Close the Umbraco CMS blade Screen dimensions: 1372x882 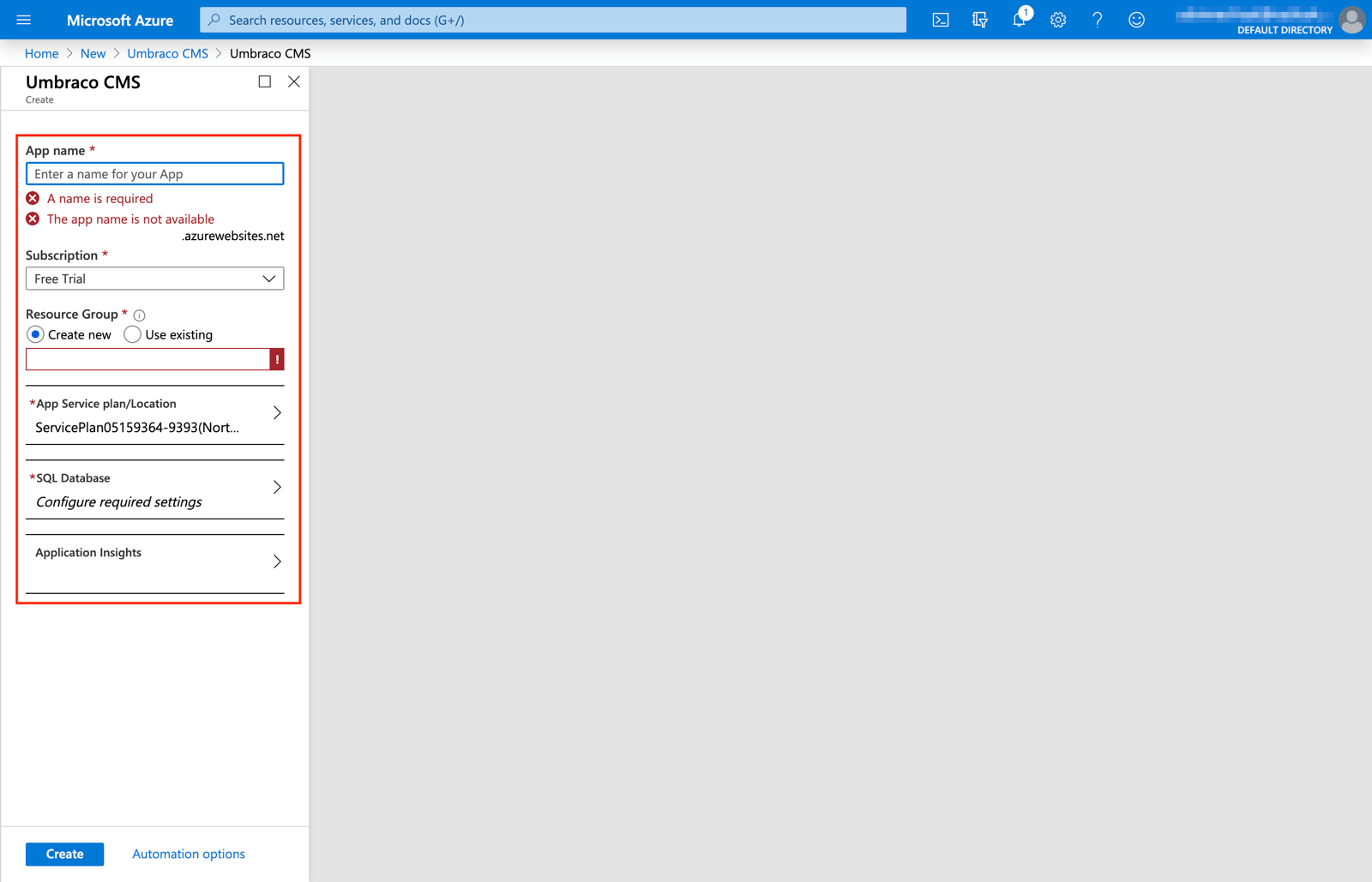coord(294,81)
